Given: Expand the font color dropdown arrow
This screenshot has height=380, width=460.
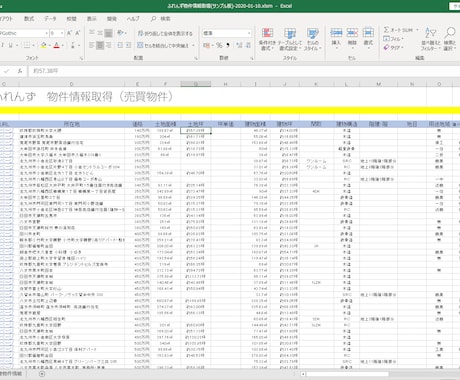Looking at the screenshot, I should [x=63, y=45].
